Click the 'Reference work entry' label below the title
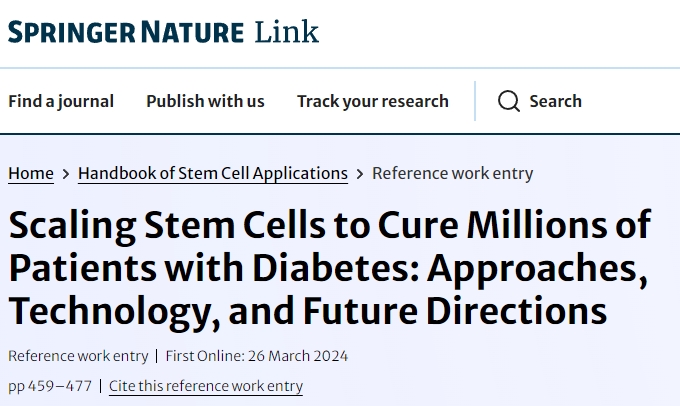Image resolution: width=680 pixels, height=406 pixels. coord(78,356)
